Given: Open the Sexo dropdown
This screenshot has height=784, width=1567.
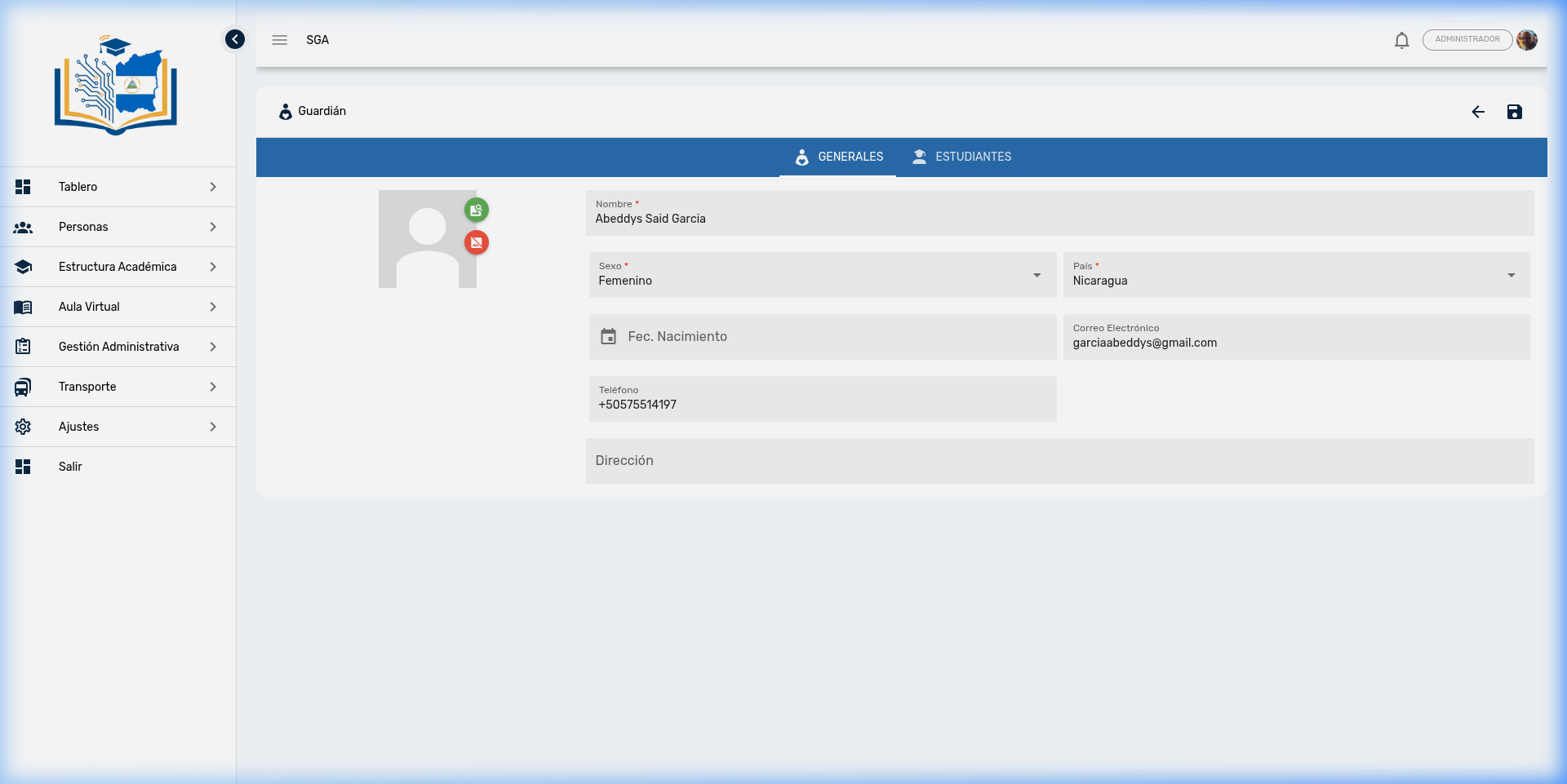Looking at the screenshot, I should (822, 275).
